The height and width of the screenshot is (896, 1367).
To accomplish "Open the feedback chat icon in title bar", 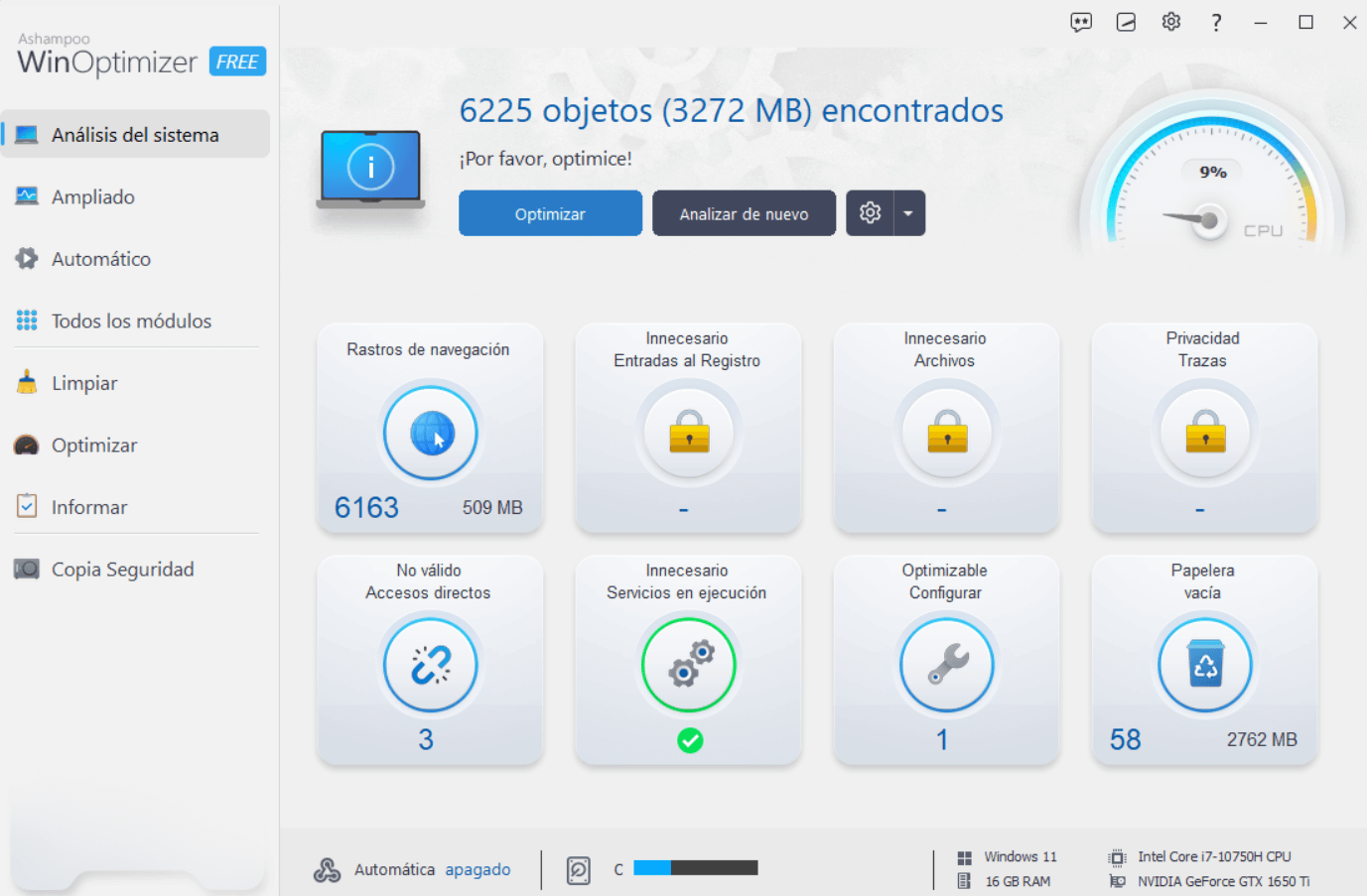I will (1081, 22).
